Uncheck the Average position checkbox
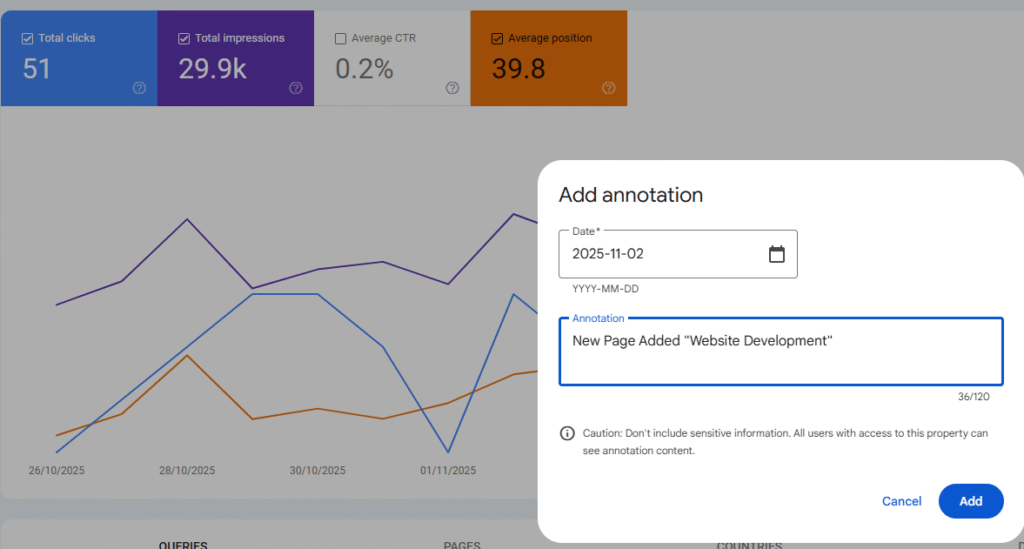The image size is (1024, 549). (x=497, y=39)
